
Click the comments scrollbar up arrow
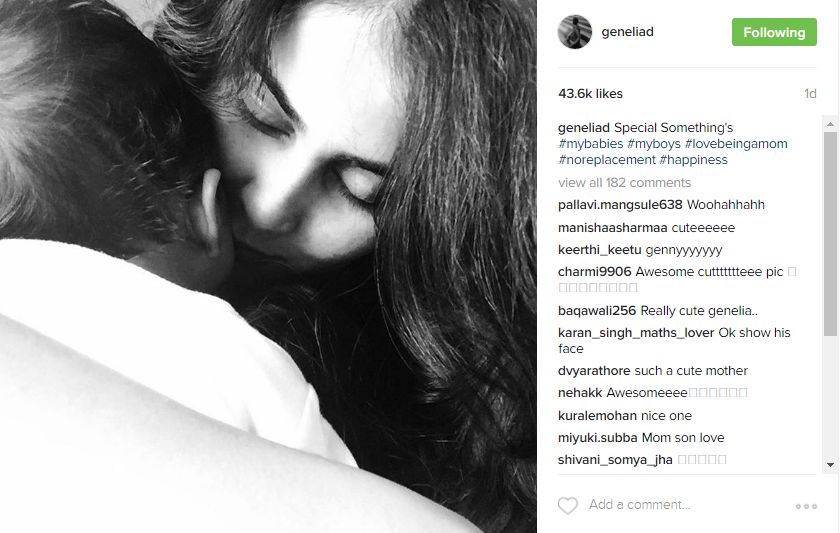830,124
